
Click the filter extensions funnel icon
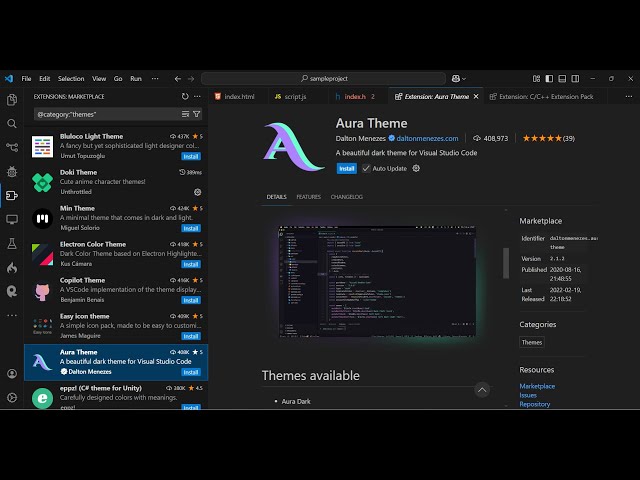[197, 114]
